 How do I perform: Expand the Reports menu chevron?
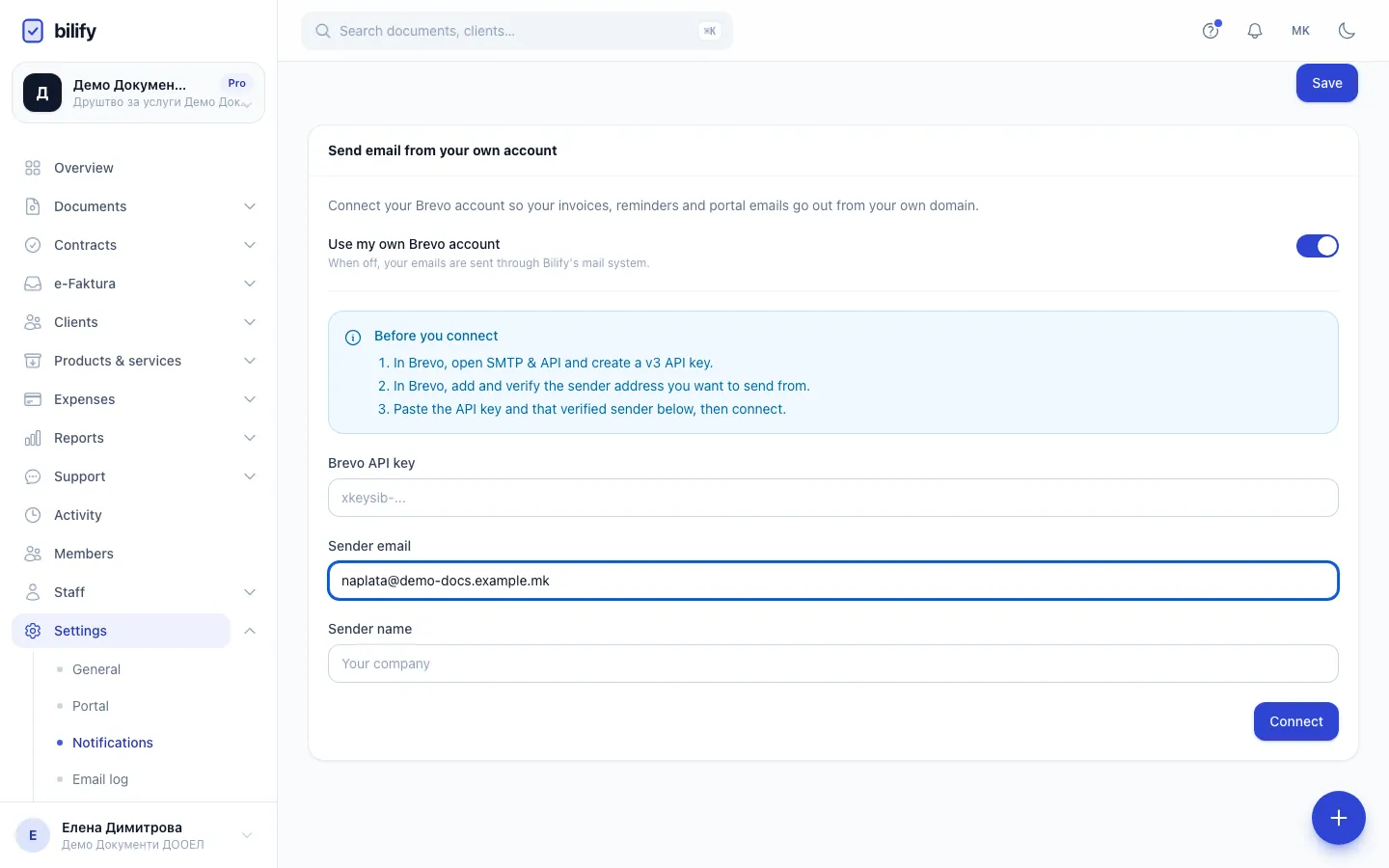(x=250, y=438)
